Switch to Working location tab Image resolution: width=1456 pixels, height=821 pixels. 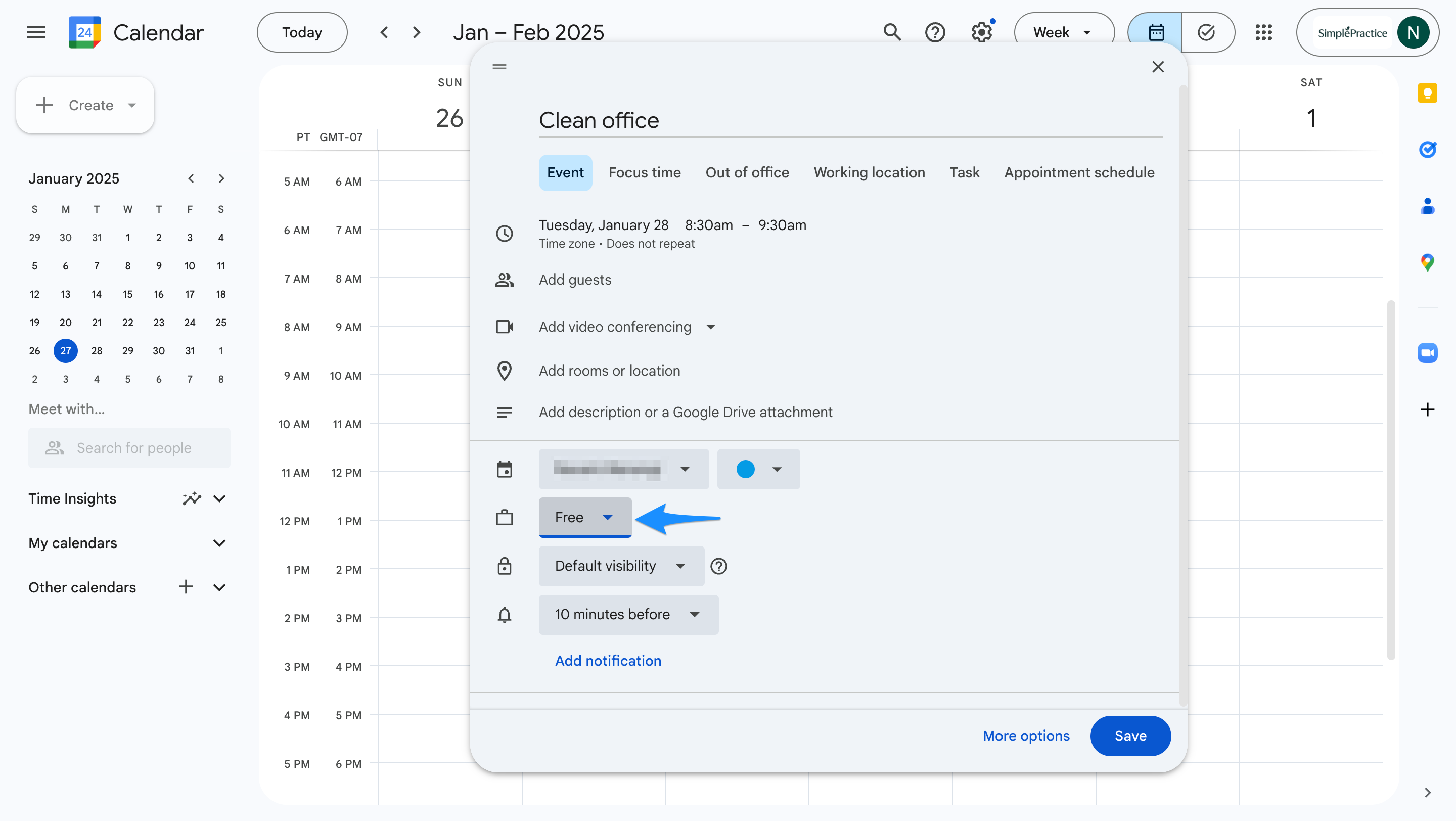point(869,172)
